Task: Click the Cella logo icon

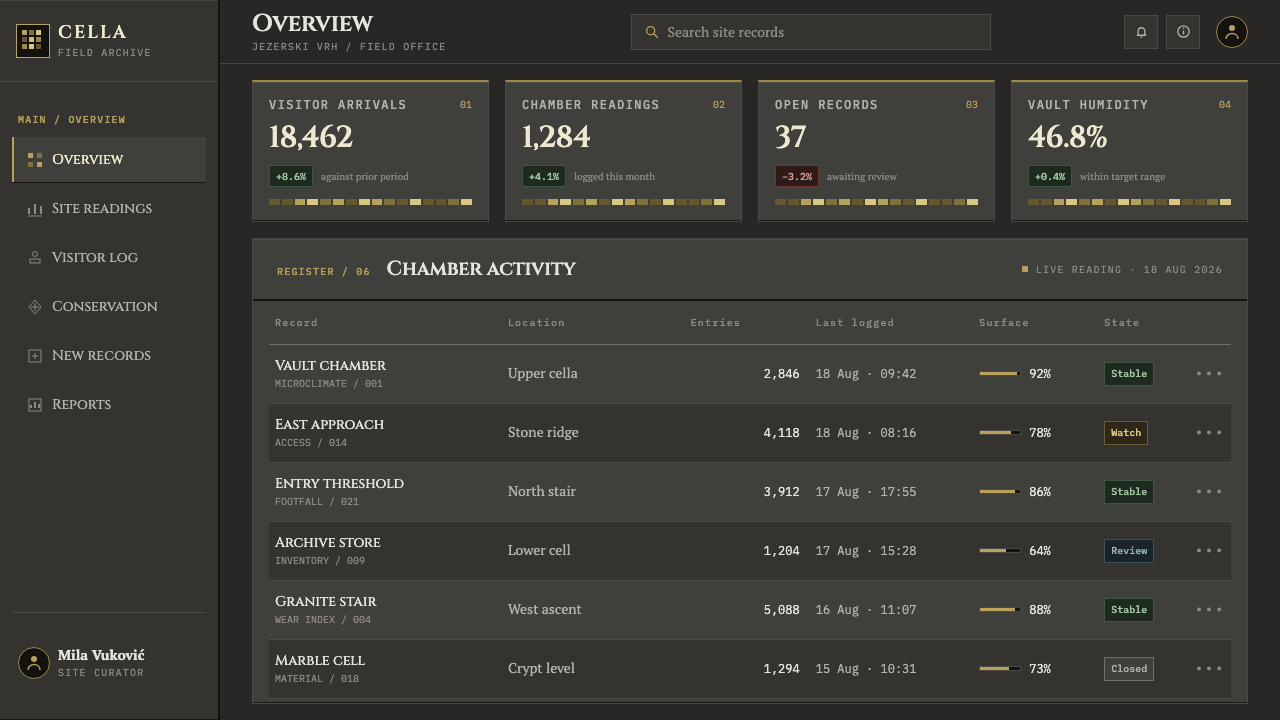Action: 33,41
